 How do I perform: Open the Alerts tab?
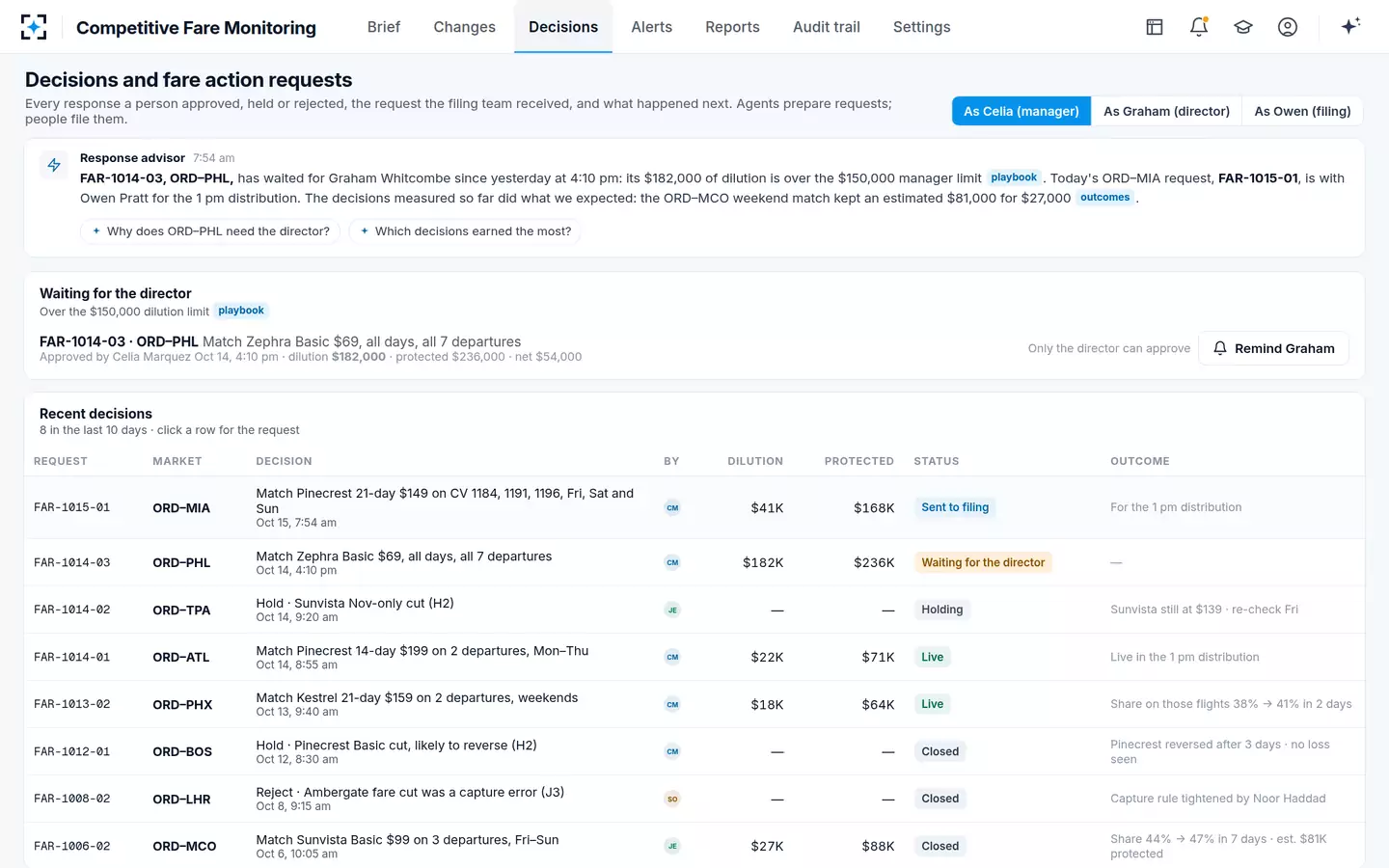pyautogui.click(x=652, y=27)
